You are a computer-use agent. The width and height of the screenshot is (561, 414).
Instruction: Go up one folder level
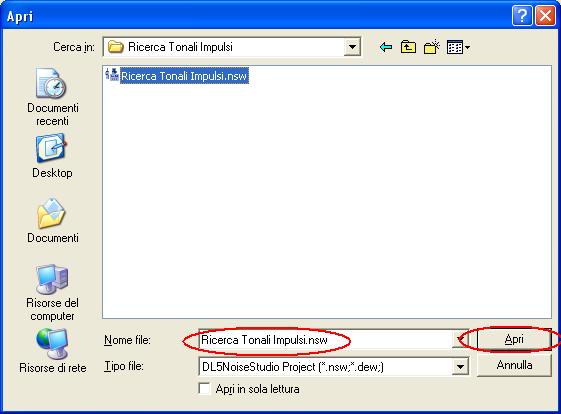408,47
